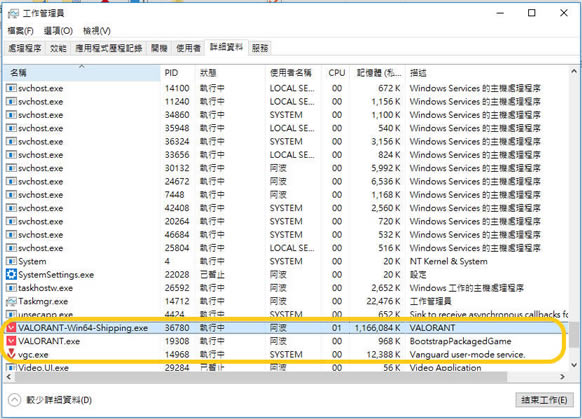Click the 1,166,084 K memory value
The width and height of the screenshot is (582, 419).
click(x=377, y=328)
